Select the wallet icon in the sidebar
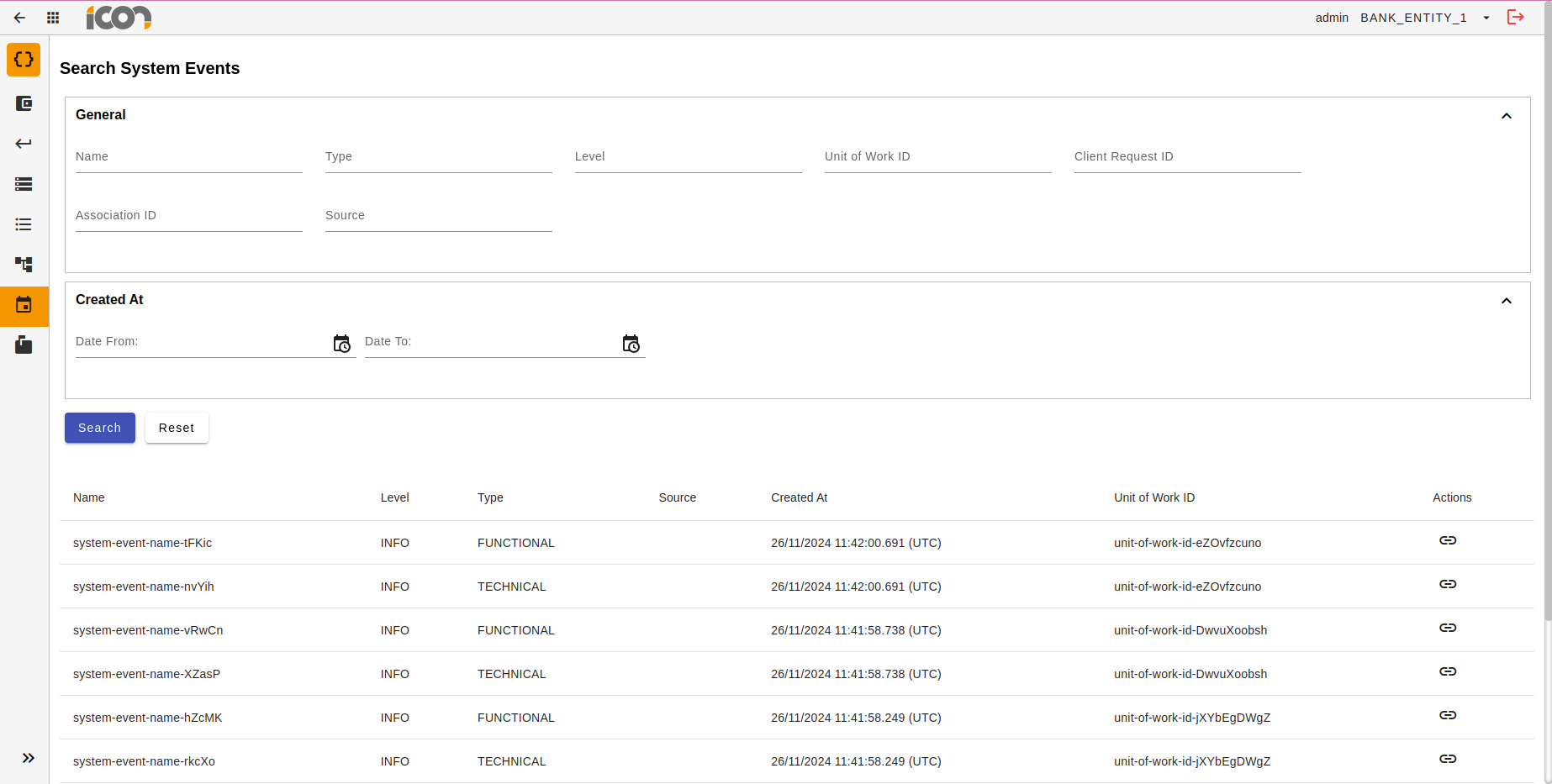The width and height of the screenshot is (1552, 784). (23, 103)
